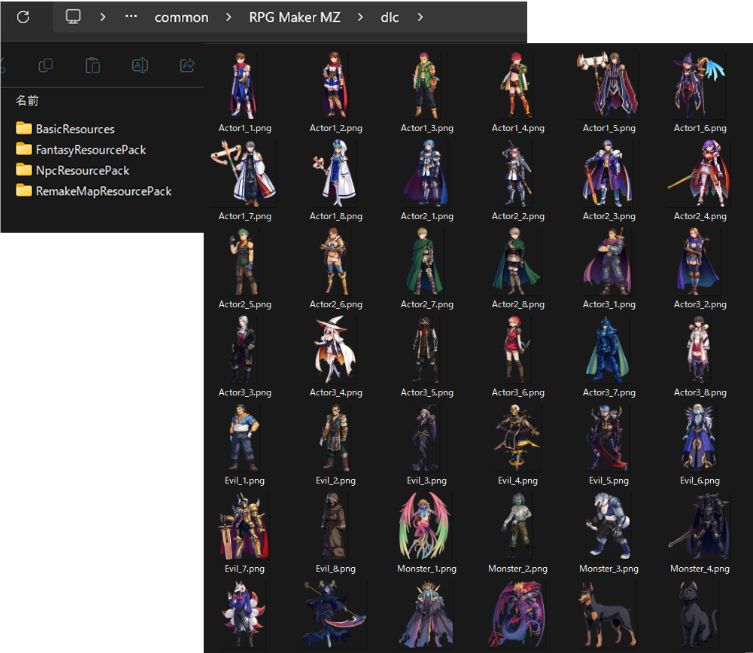Expand chevron between common and RPG Maker MZ
Screen dimensions: 753x653
tap(228, 18)
